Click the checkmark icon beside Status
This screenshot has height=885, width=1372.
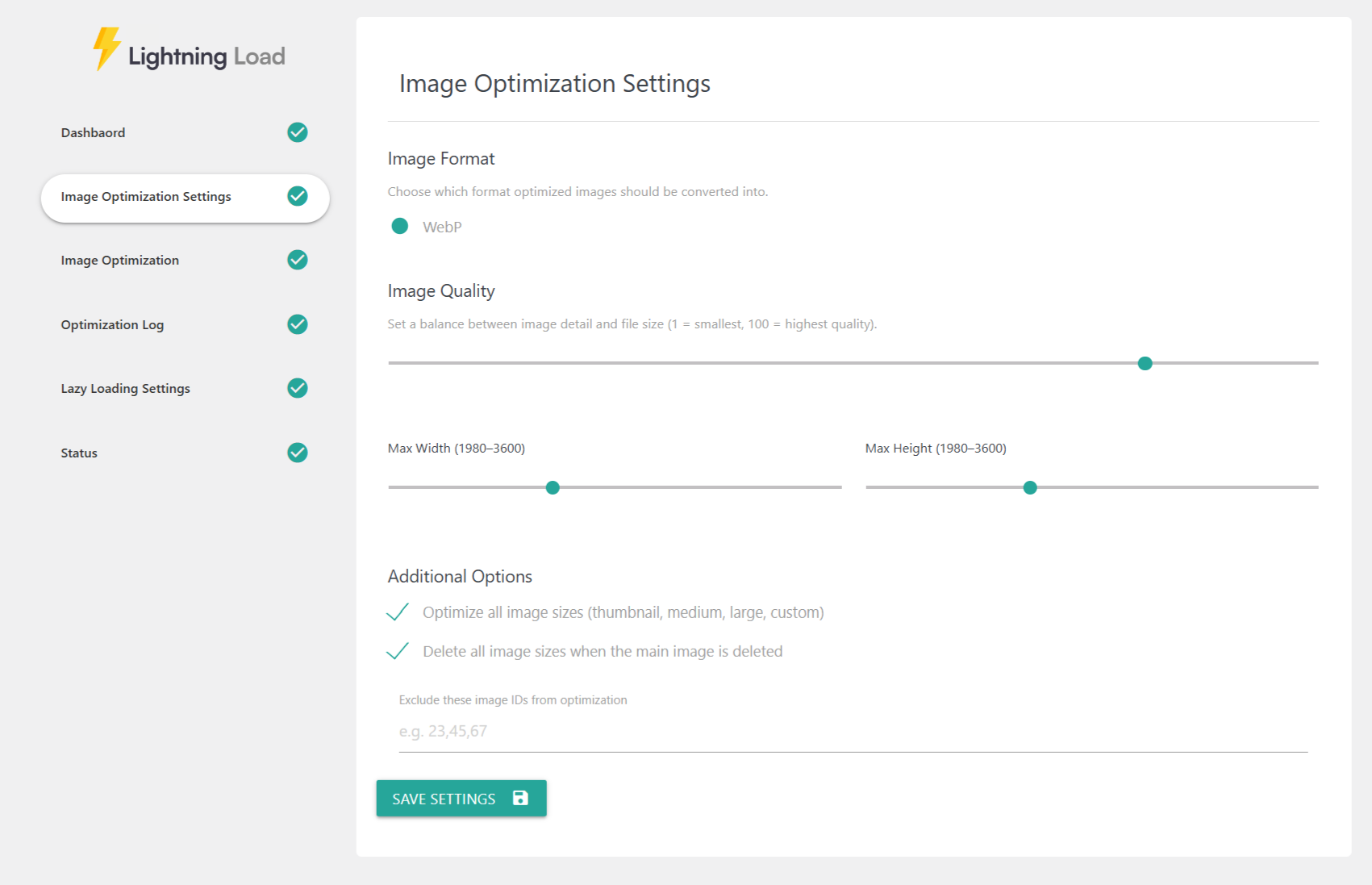(x=298, y=453)
